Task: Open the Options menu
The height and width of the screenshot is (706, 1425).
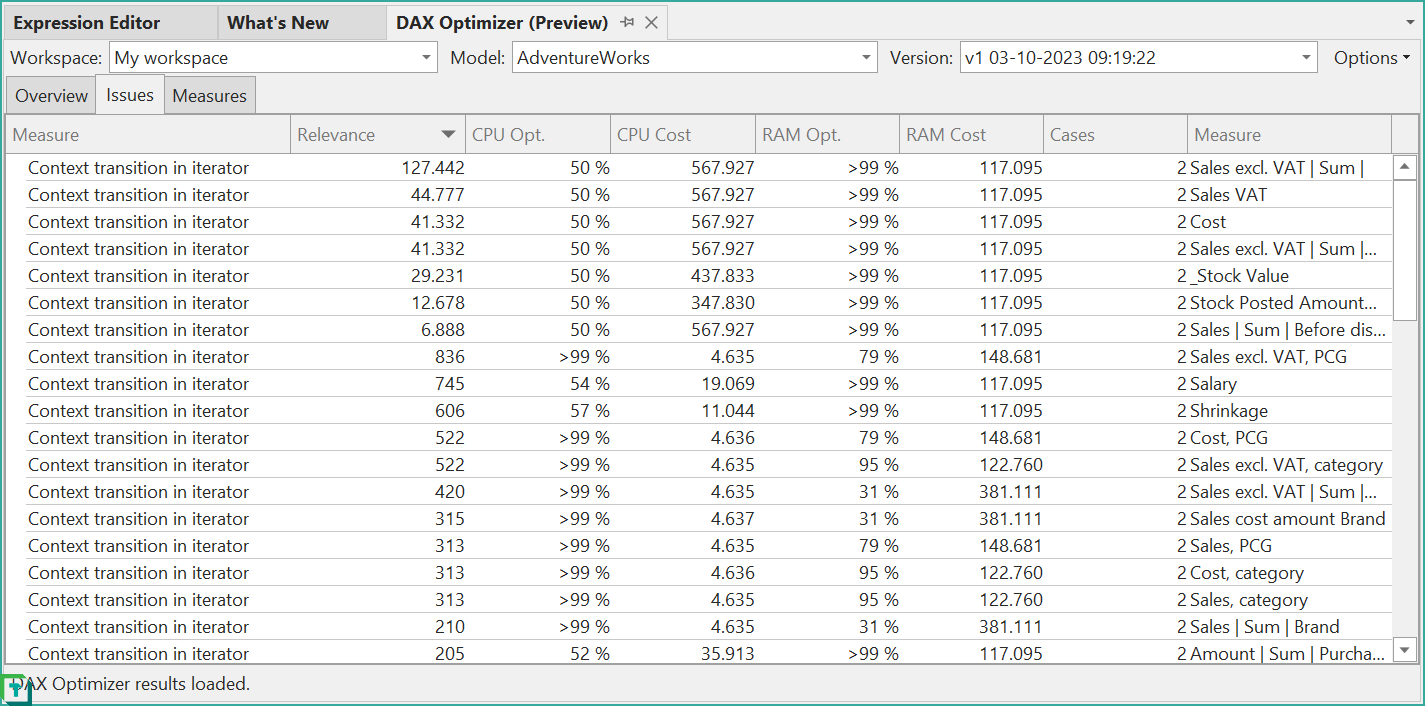Action: click(1370, 57)
